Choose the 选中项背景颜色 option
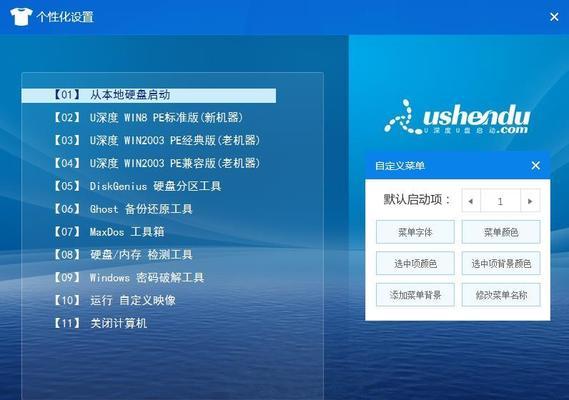 tap(501, 263)
